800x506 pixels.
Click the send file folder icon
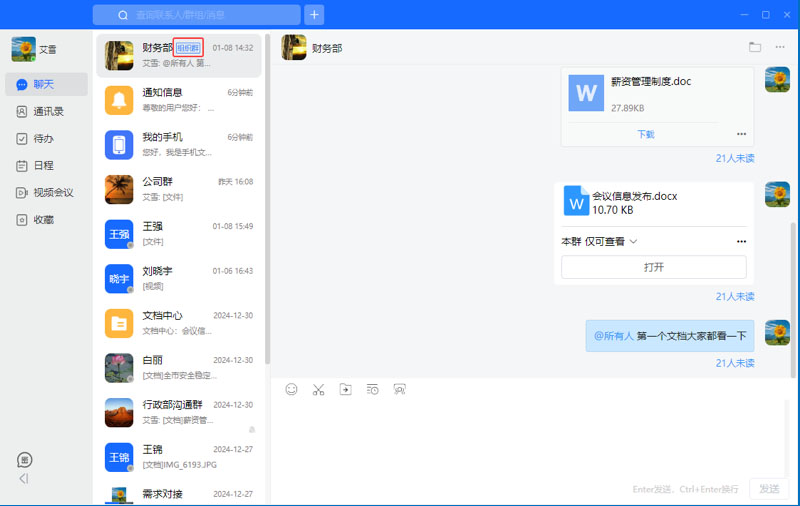tap(345, 389)
